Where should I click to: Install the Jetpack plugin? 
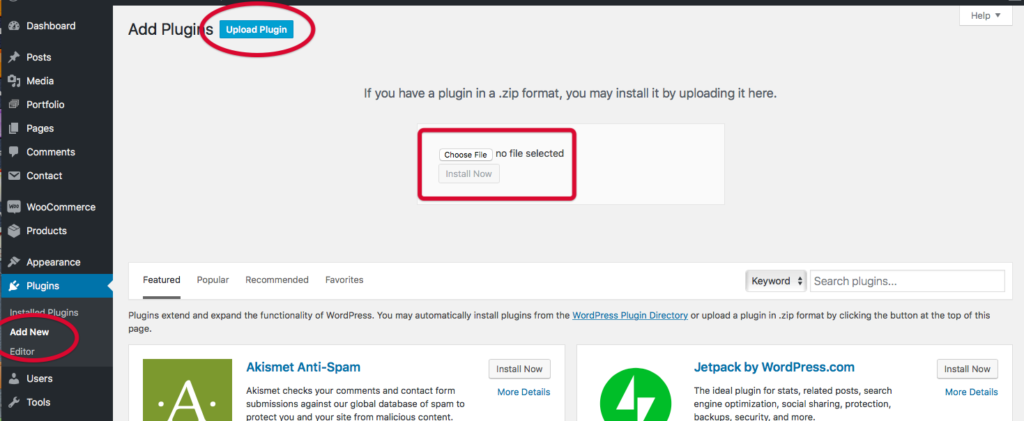pos(967,369)
